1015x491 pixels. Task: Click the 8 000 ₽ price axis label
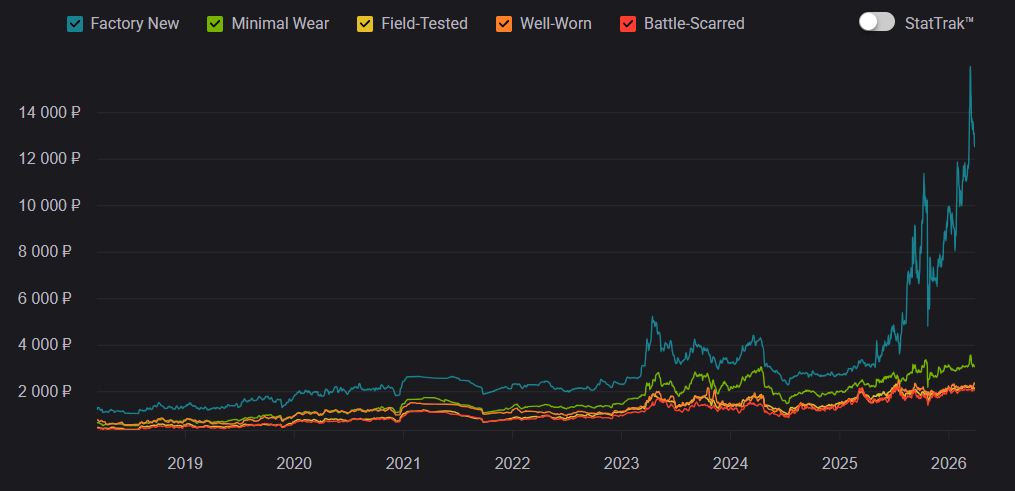50,252
